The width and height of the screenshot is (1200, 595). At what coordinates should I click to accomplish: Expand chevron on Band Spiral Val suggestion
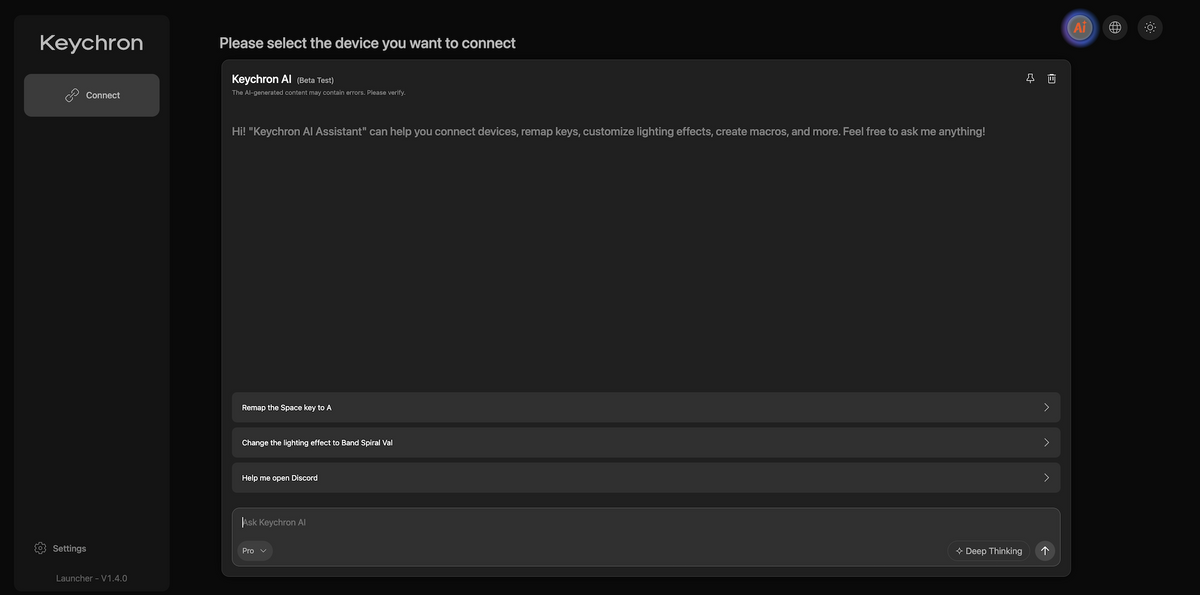1047,443
